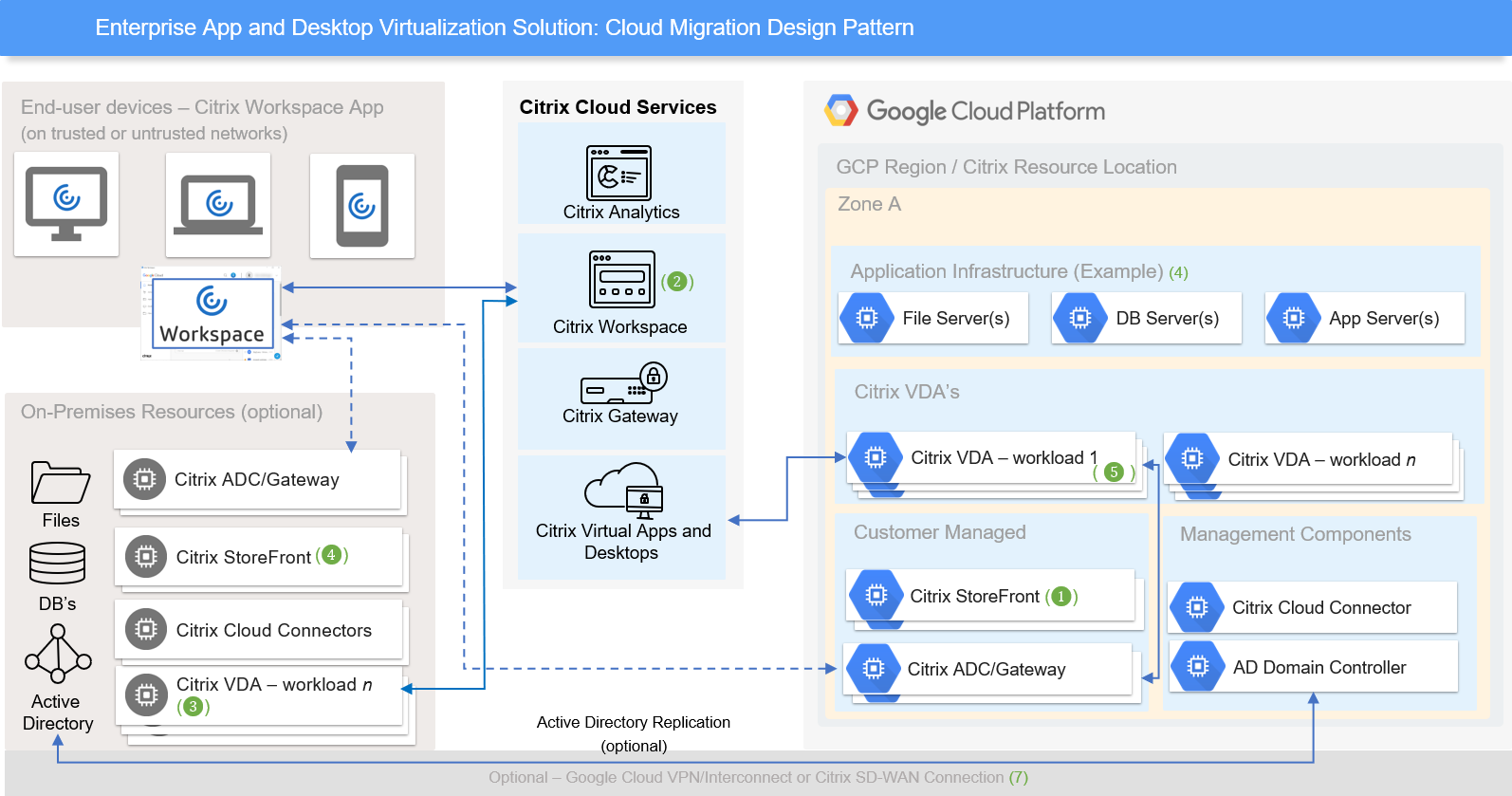The width and height of the screenshot is (1512, 796).
Task: Select the bottom VPN/Interconnect or SD-WAN Connection text
Action: (x=758, y=778)
